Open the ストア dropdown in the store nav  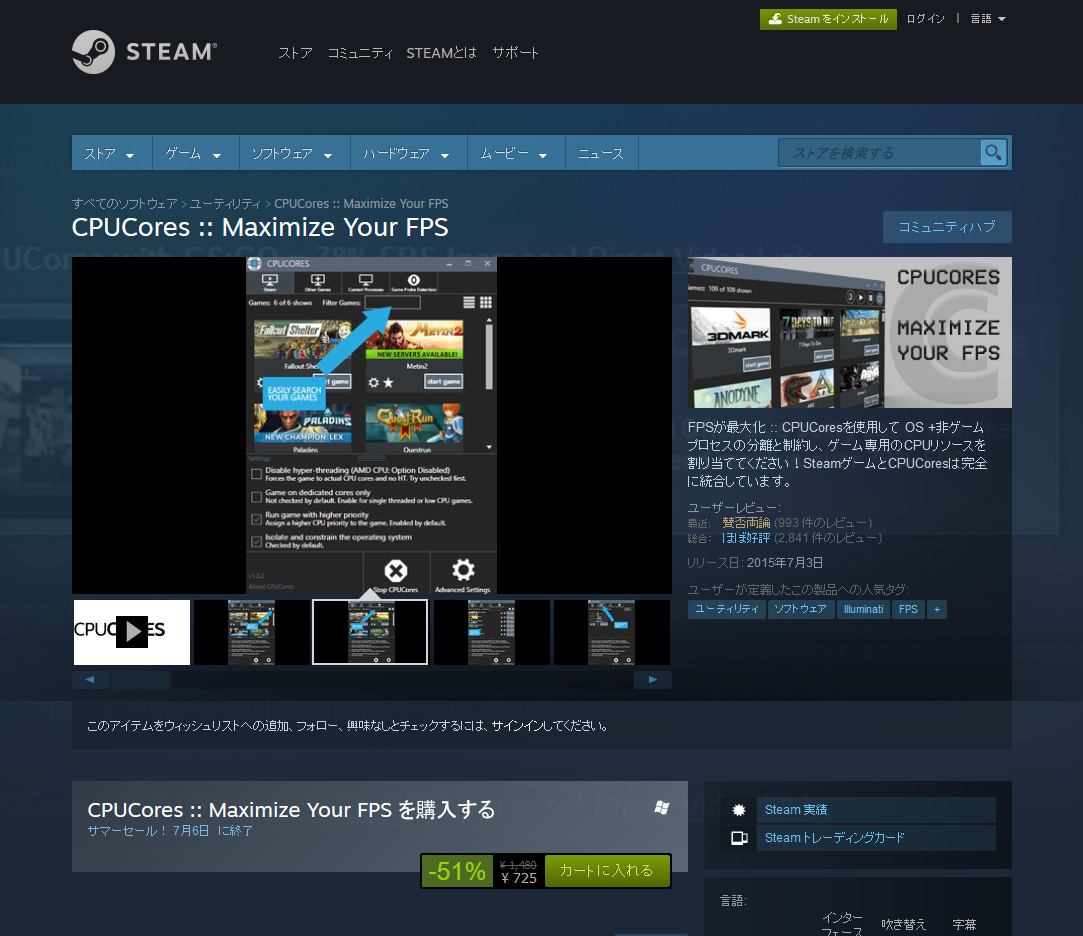tap(111, 153)
